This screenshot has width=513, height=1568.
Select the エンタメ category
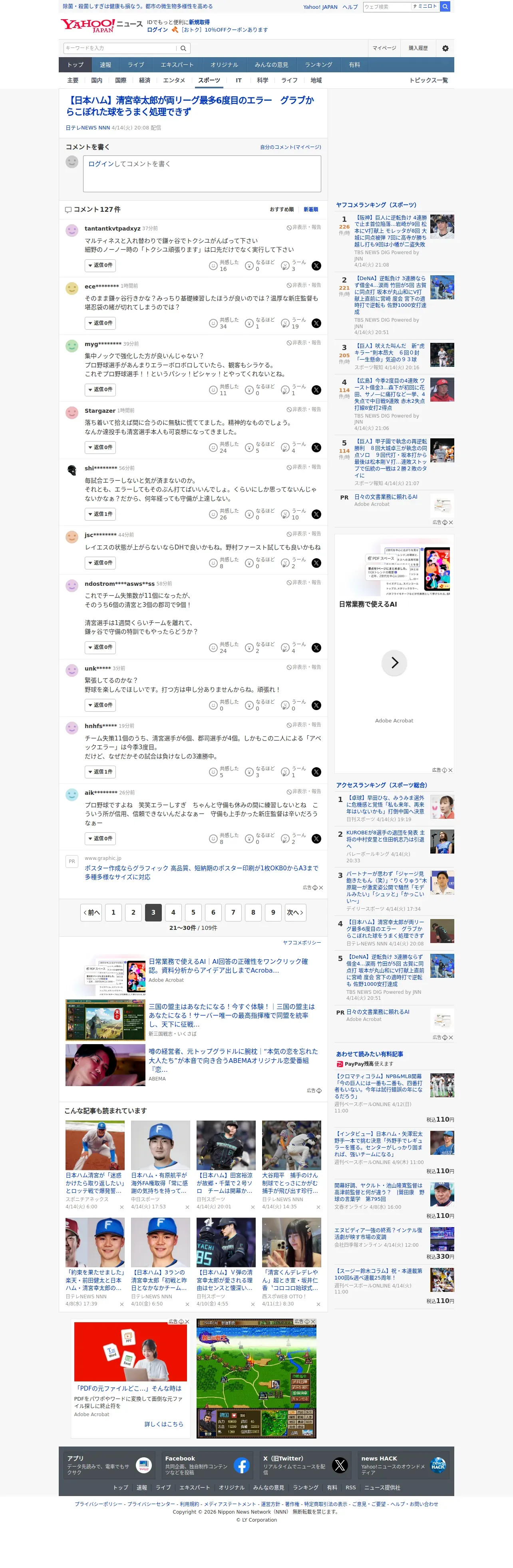[x=174, y=80]
